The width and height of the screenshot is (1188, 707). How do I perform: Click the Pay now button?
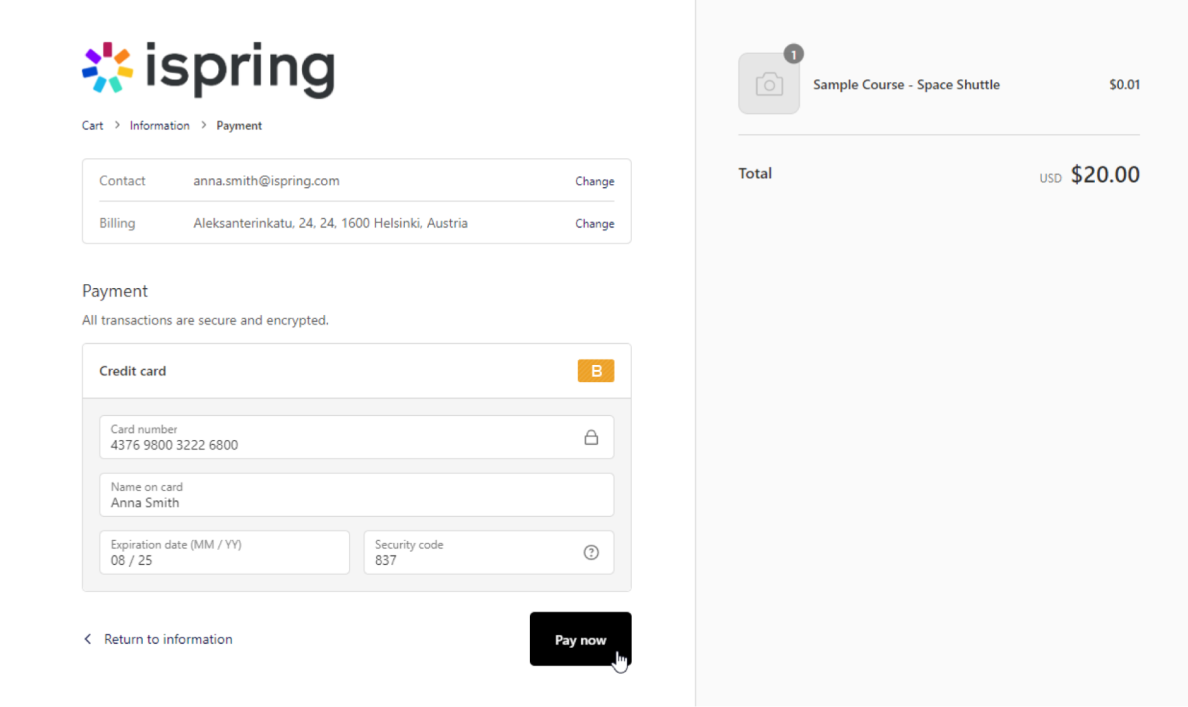click(580, 639)
